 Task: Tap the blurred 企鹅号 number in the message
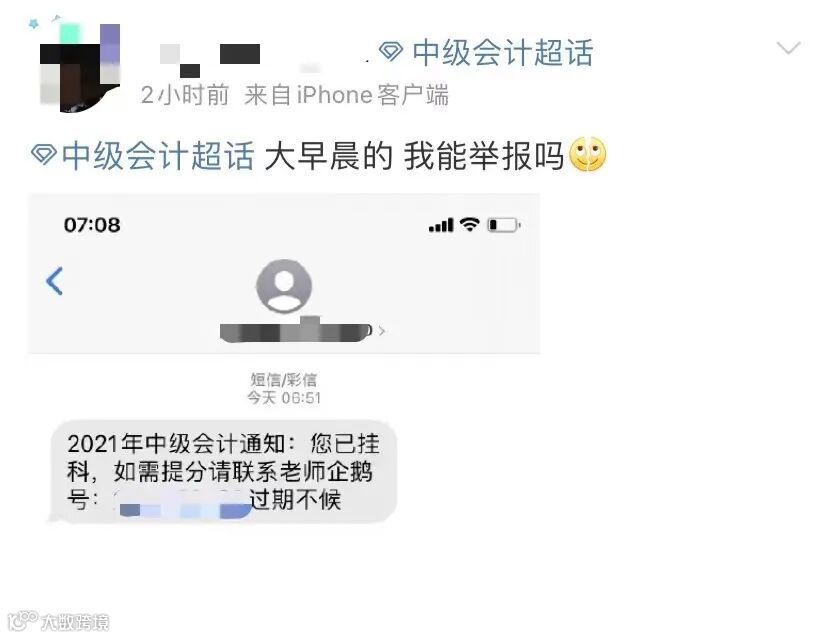pyautogui.click(x=182, y=503)
